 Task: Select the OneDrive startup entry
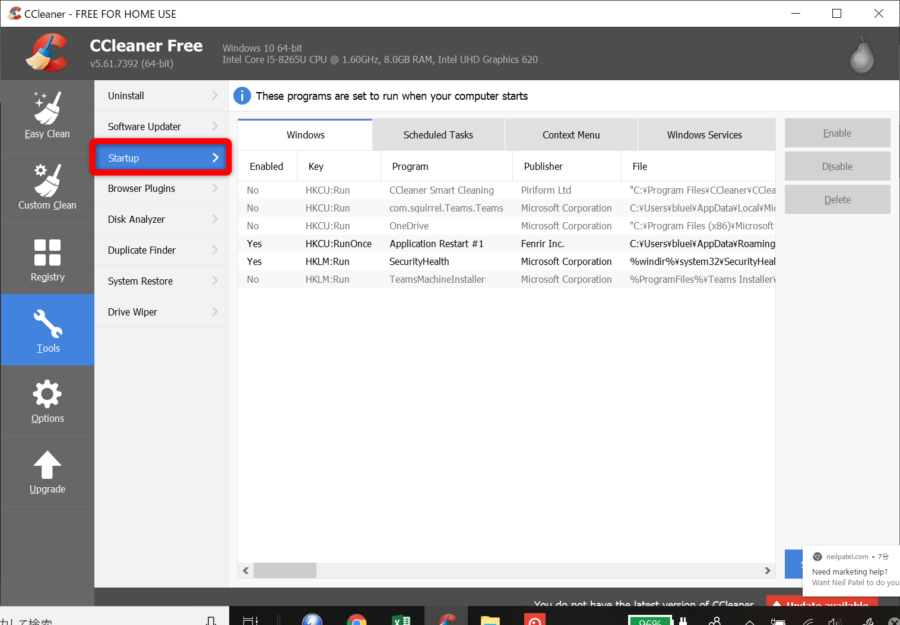tap(506, 226)
